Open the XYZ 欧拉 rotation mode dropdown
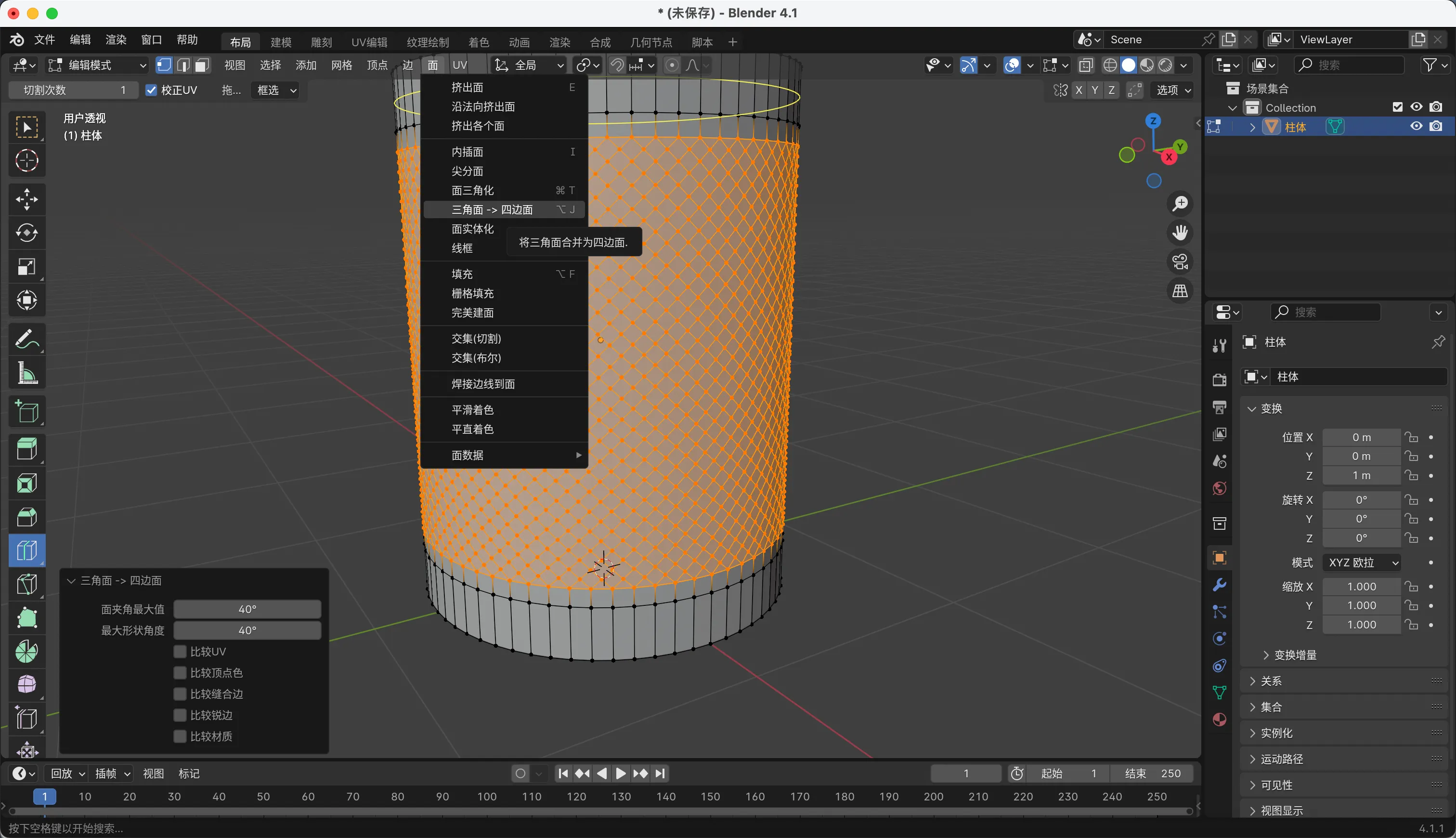The width and height of the screenshot is (1456, 838). 1362,563
